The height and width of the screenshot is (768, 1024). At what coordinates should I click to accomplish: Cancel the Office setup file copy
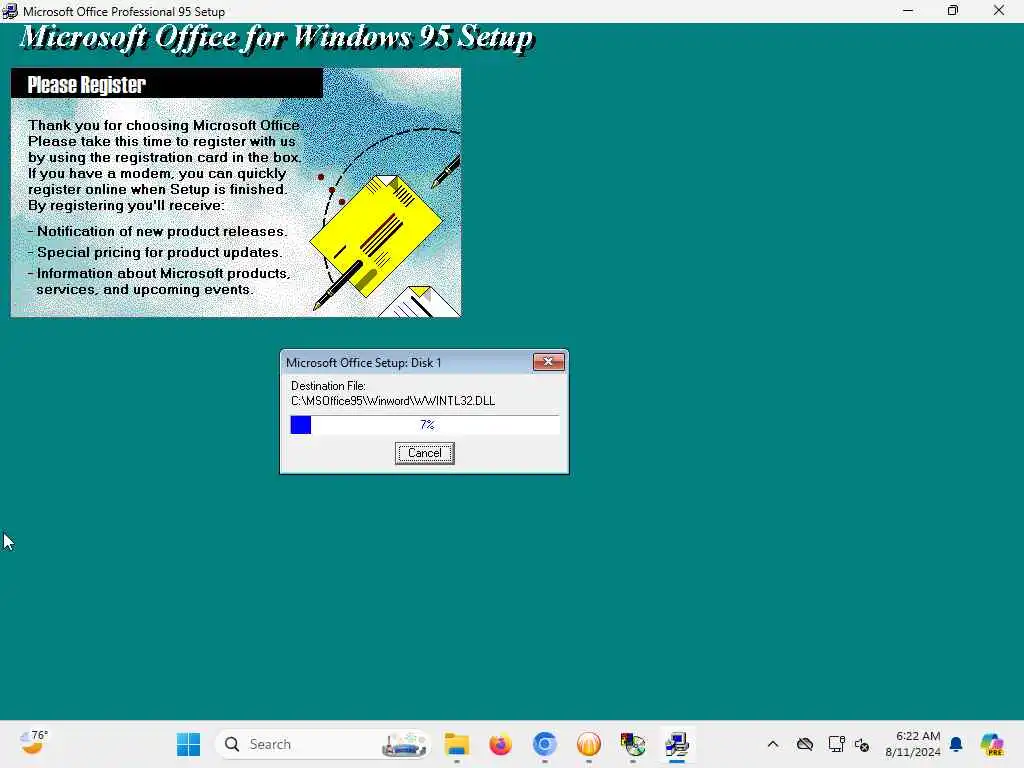(424, 453)
